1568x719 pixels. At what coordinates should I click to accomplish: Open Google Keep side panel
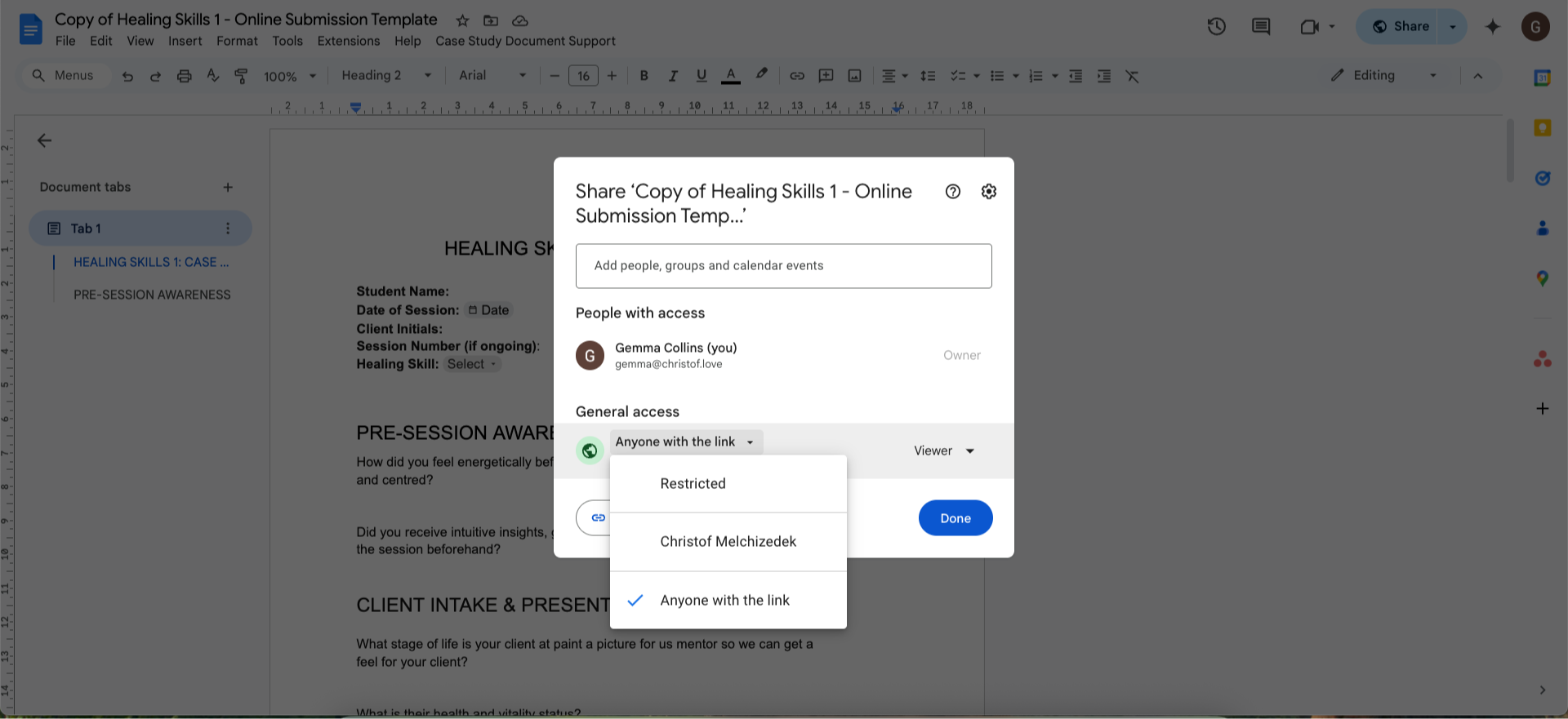pyautogui.click(x=1543, y=128)
